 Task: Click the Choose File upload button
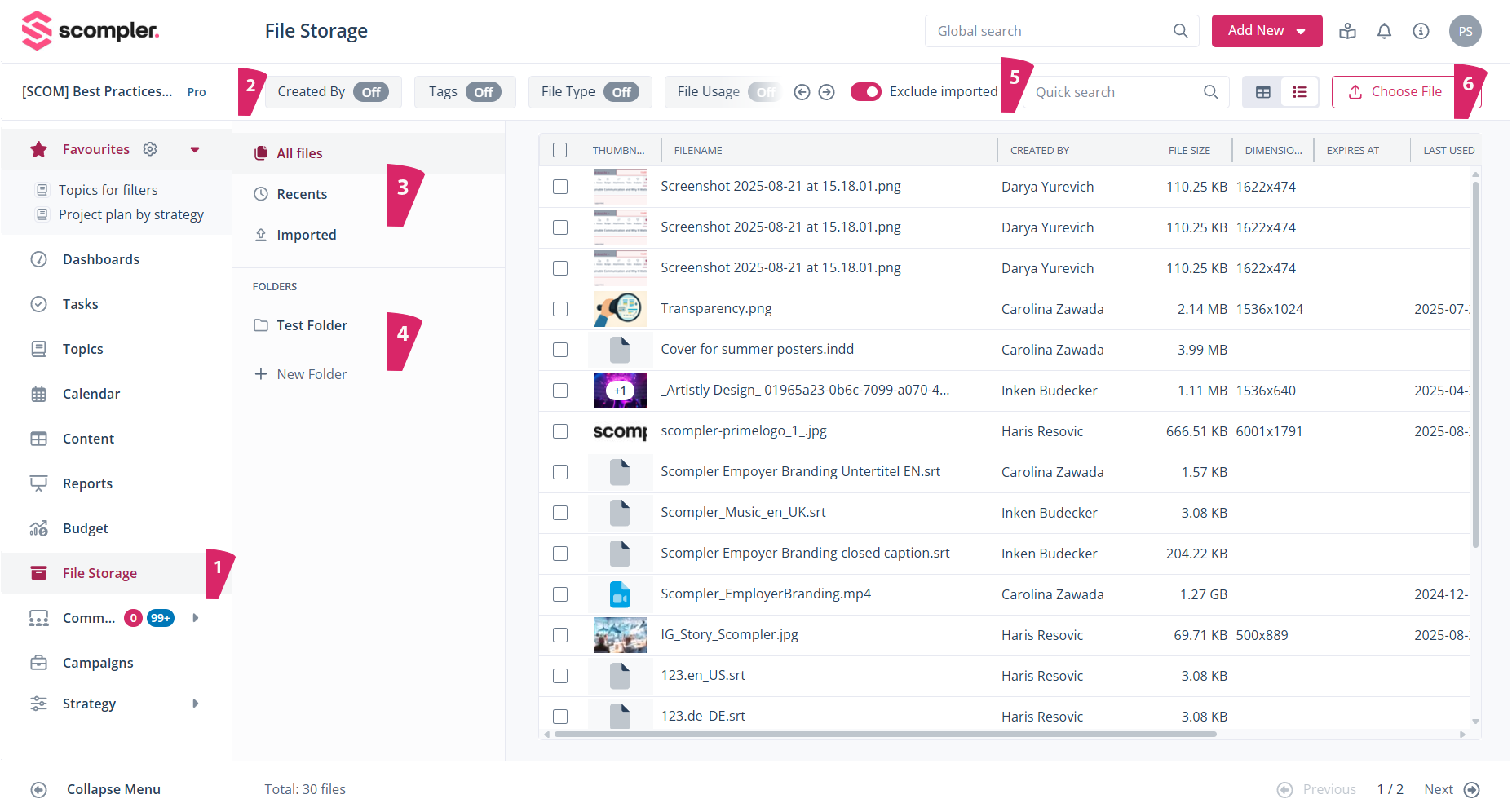point(1395,92)
